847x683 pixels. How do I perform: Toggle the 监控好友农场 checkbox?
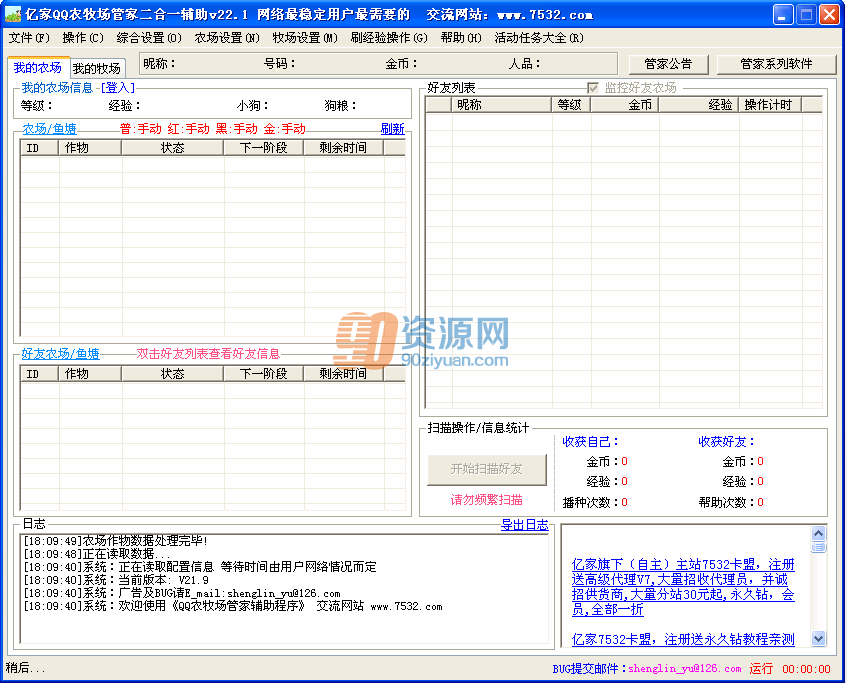click(x=593, y=88)
